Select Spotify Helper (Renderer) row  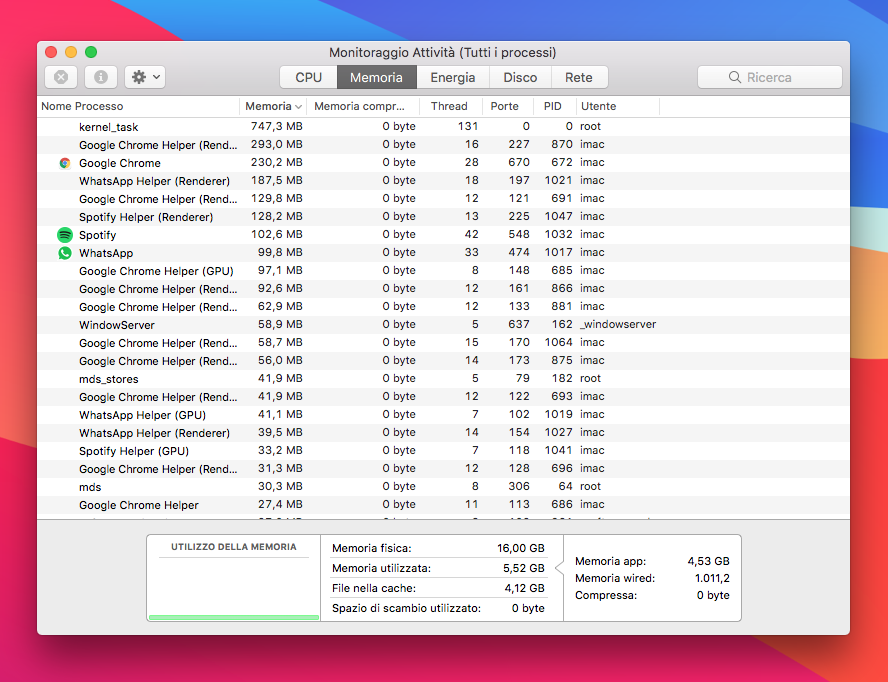click(x=443, y=217)
